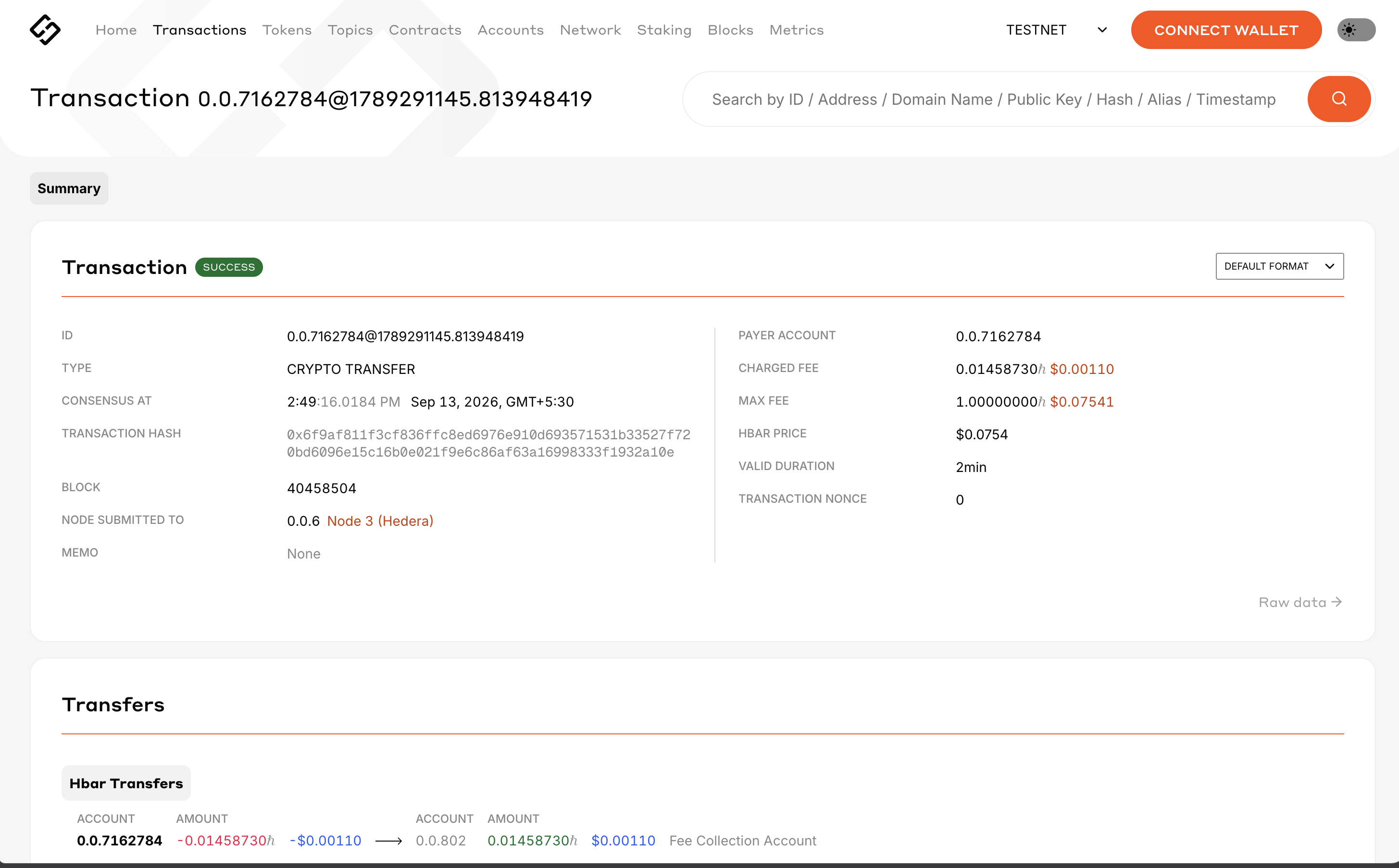Focus the search by ID input field
The height and width of the screenshot is (868, 1399).
point(993,99)
